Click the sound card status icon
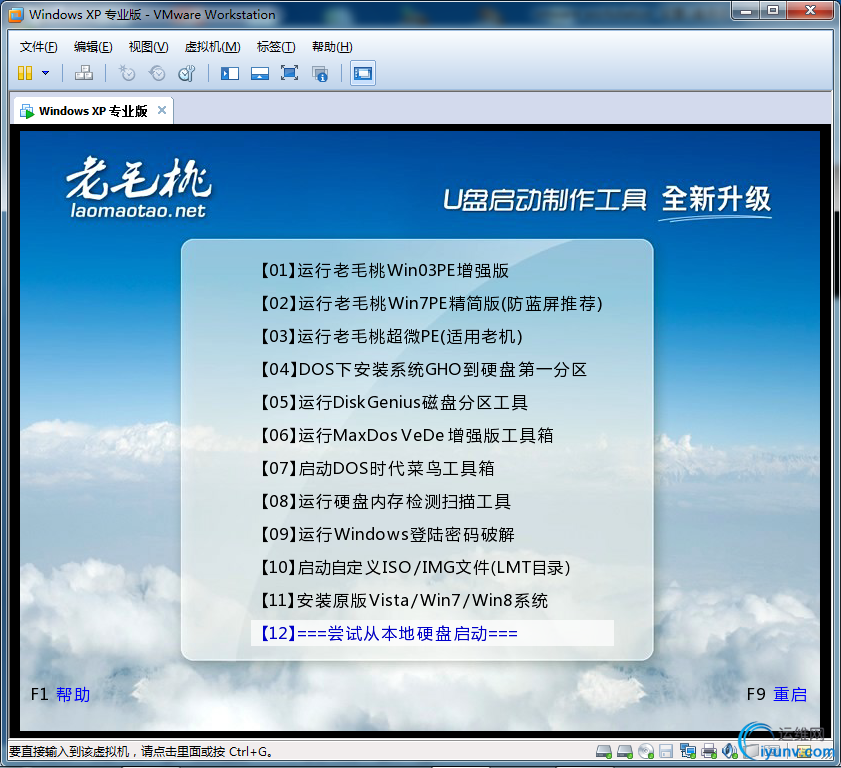 pos(729,751)
